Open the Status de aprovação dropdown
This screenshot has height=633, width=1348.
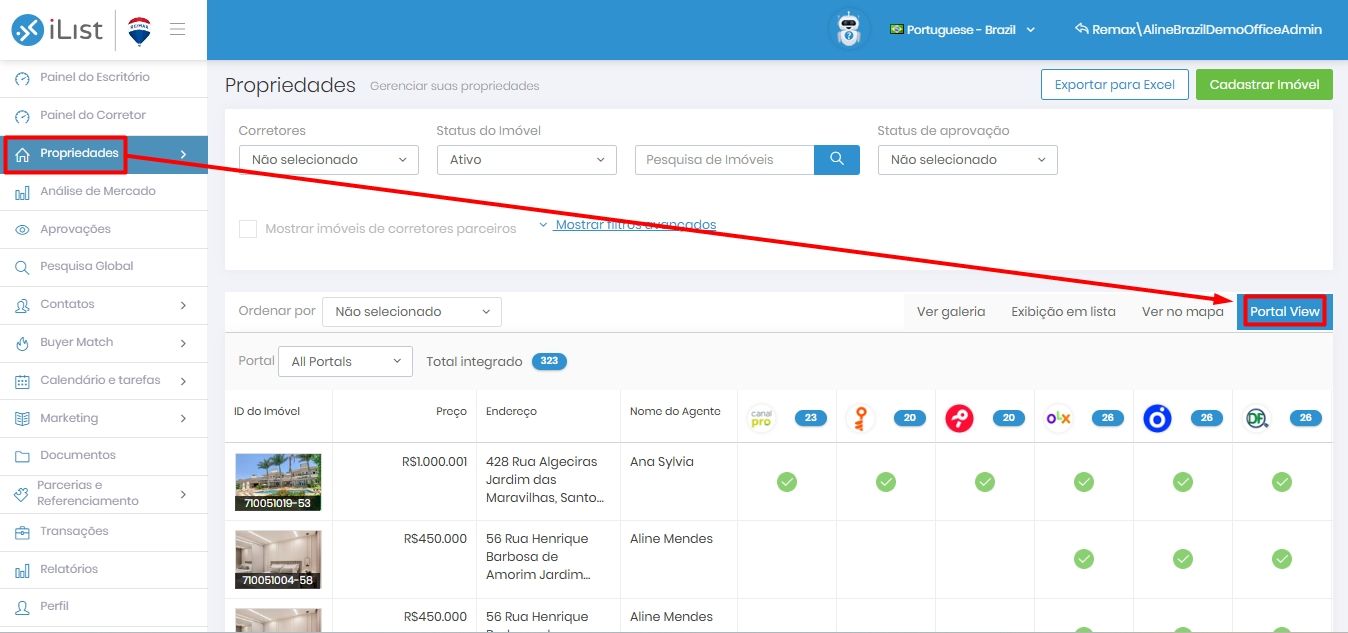[967, 159]
